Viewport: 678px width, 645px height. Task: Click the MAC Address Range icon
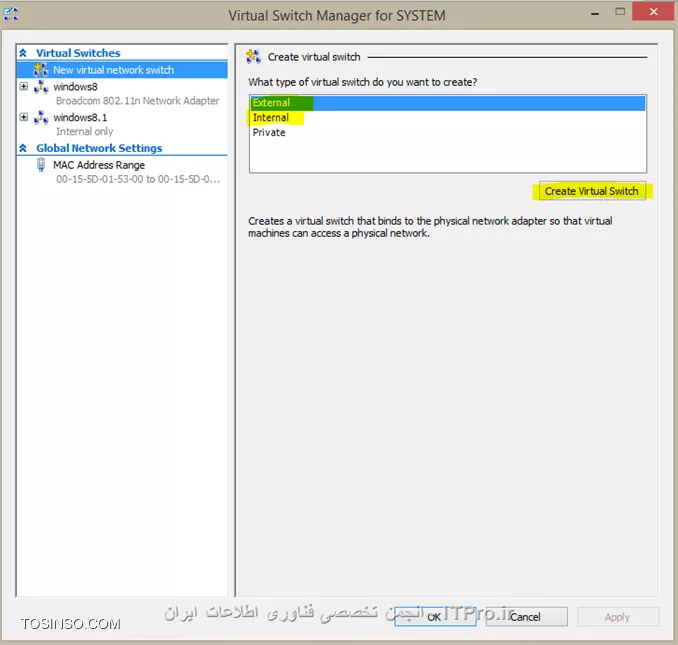(41, 165)
